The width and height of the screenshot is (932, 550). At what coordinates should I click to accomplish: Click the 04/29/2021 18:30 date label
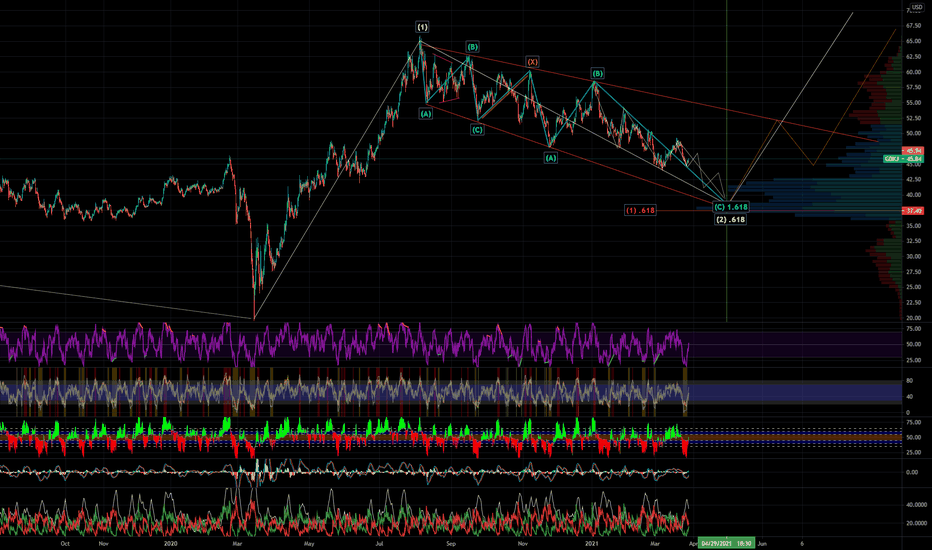pyautogui.click(x=726, y=543)
